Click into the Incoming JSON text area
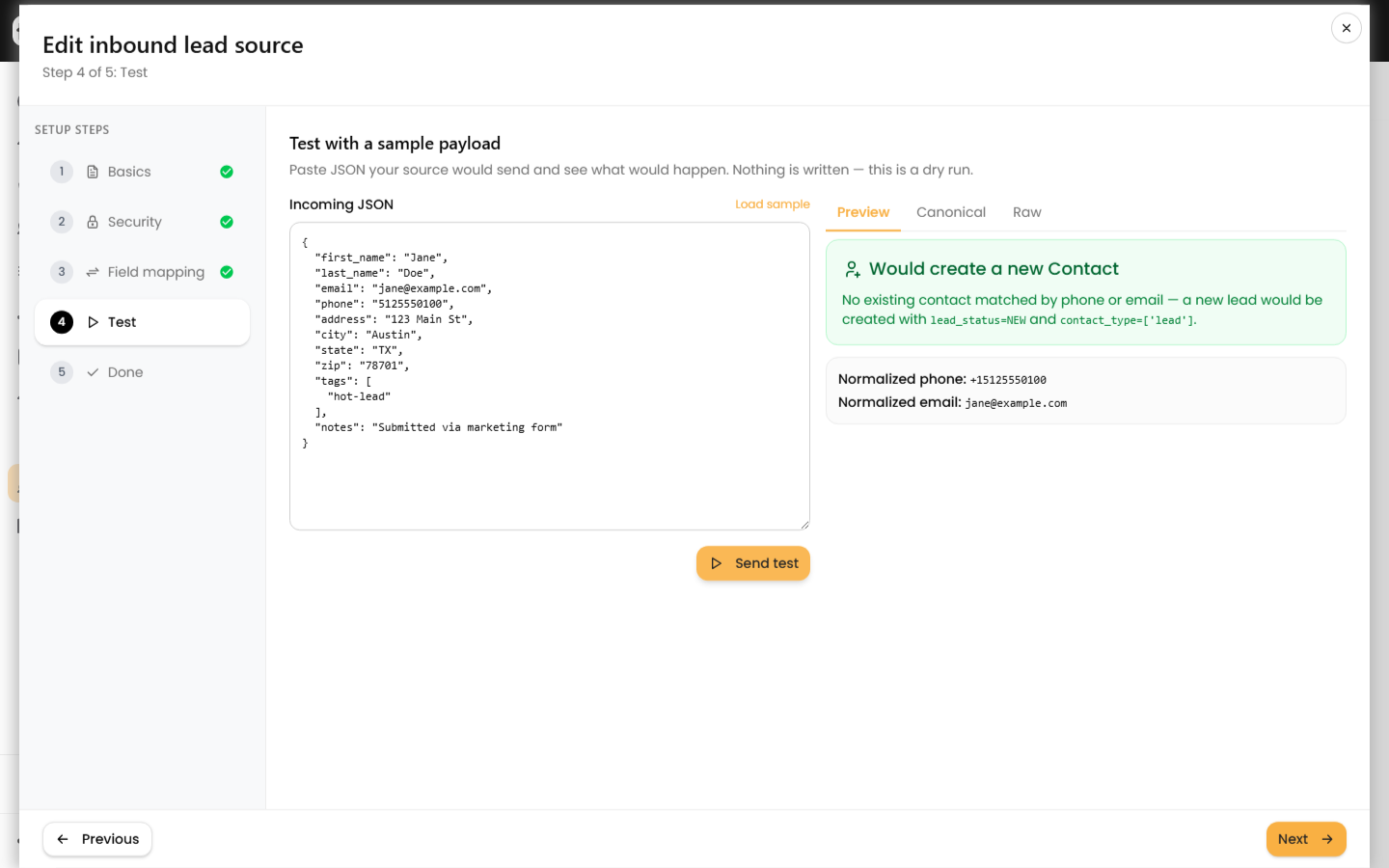1389x868 pixels. [550, 376]
